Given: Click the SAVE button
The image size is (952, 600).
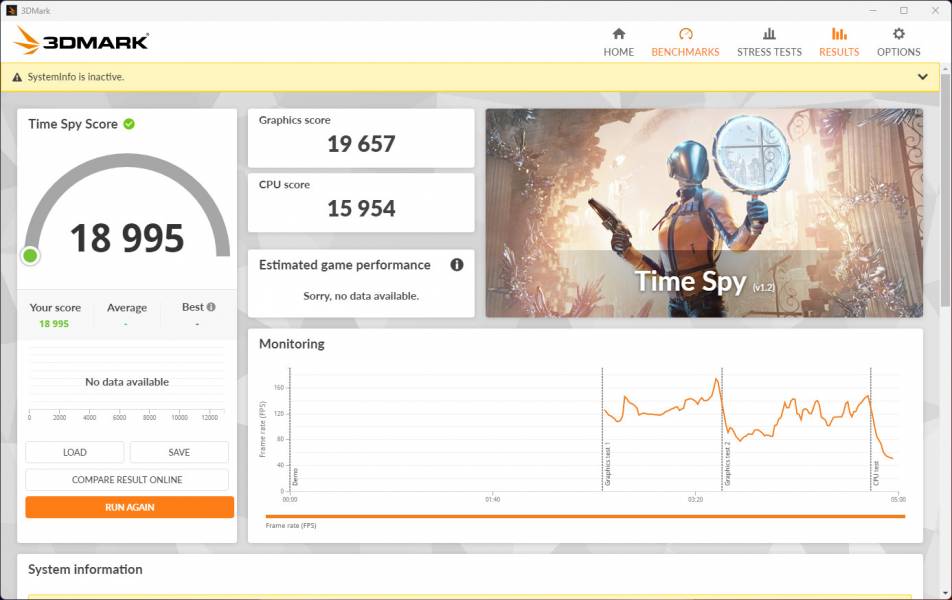Looking at the screenshot, I should (179, 452).
